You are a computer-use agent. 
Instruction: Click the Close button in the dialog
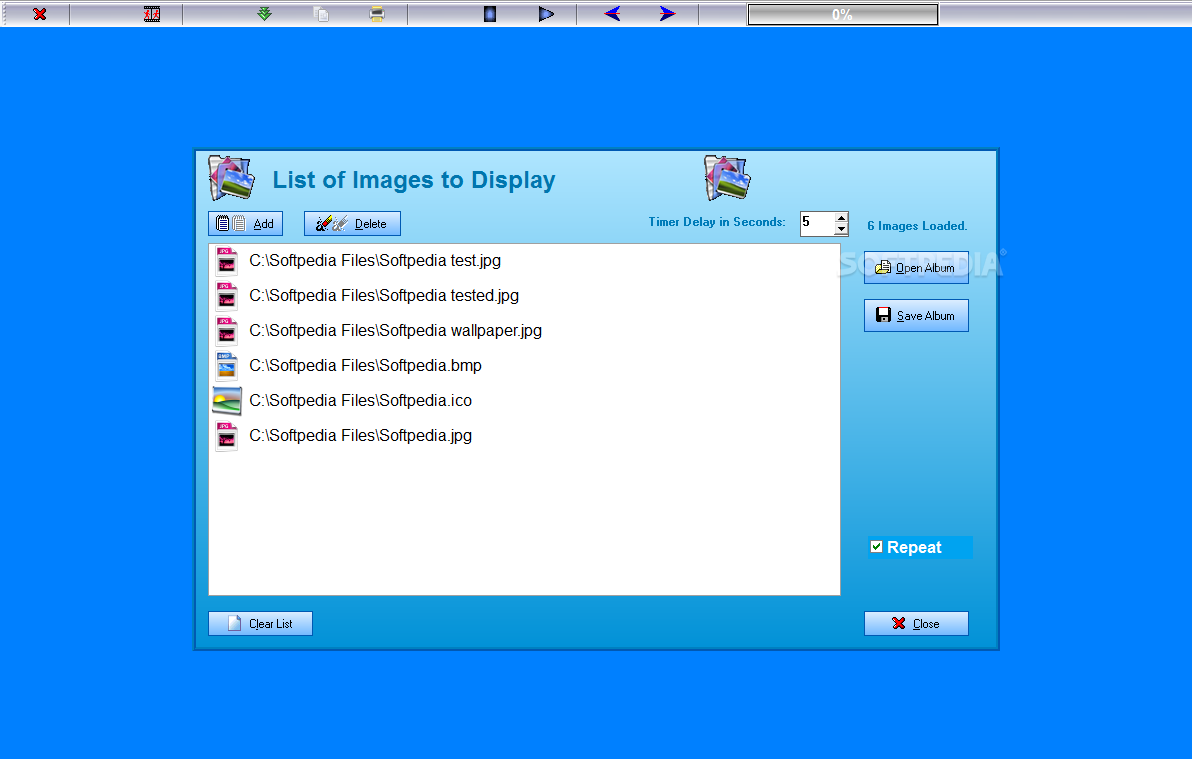[x=916, y=624]
